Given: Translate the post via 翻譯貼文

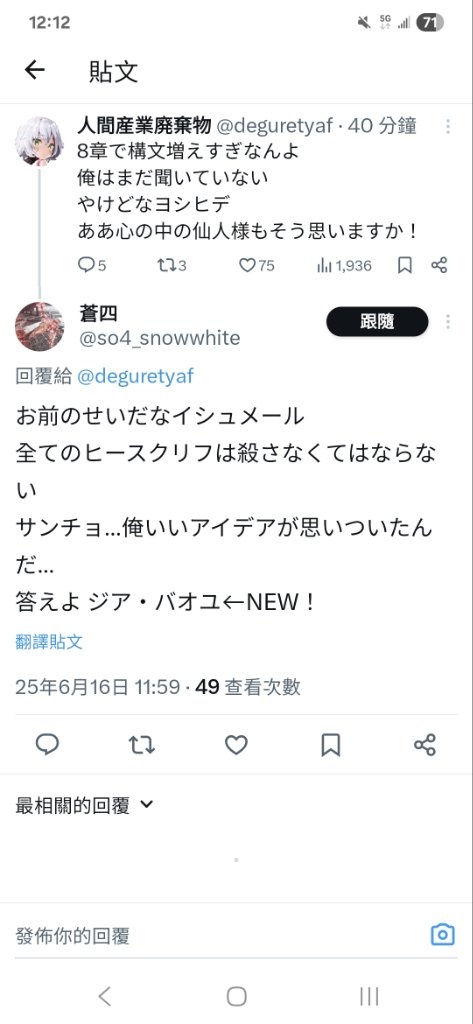Looking at the screenshot, I should click(49, 641).
